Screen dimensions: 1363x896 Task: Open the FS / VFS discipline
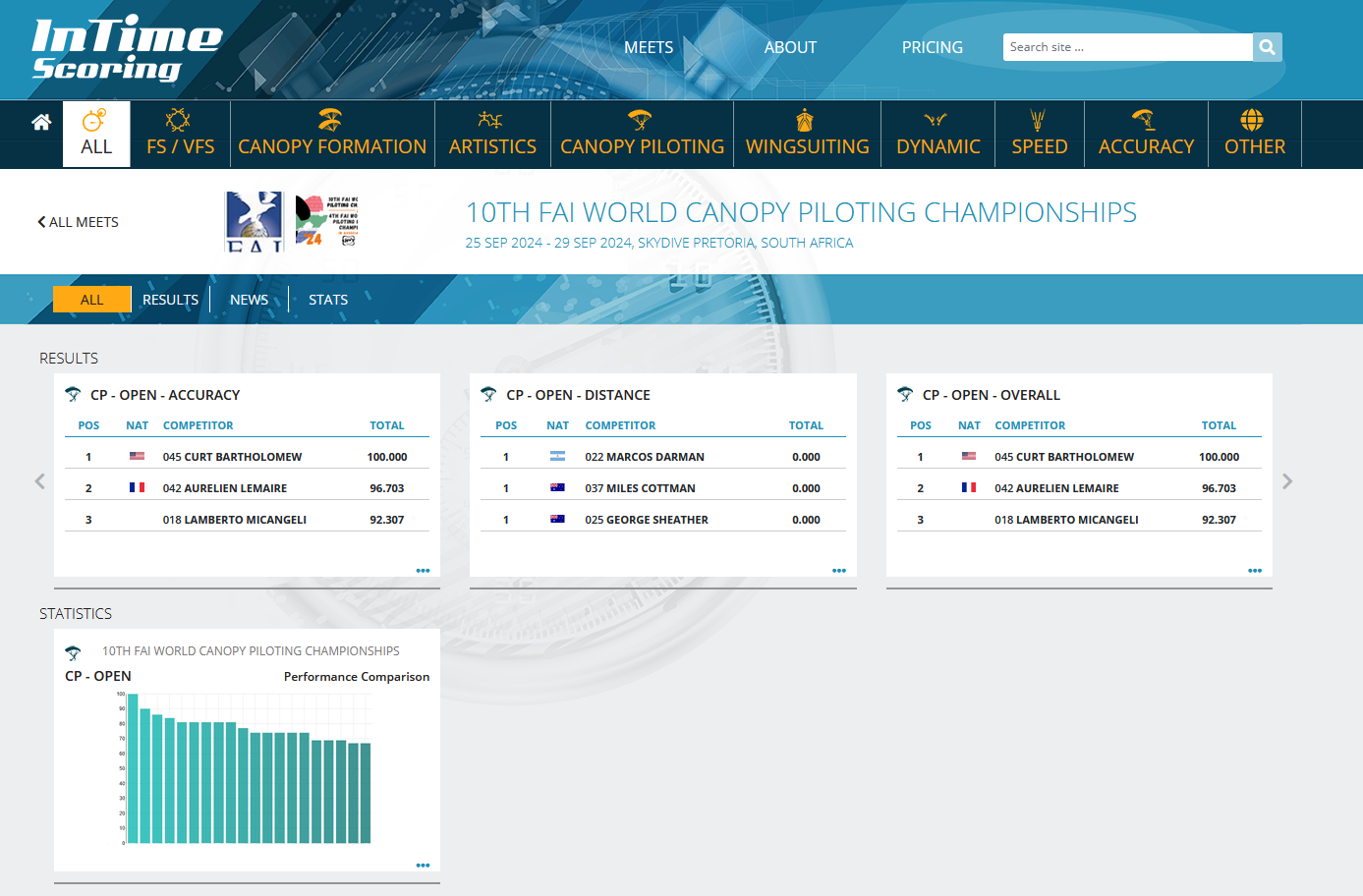(180, 135)
